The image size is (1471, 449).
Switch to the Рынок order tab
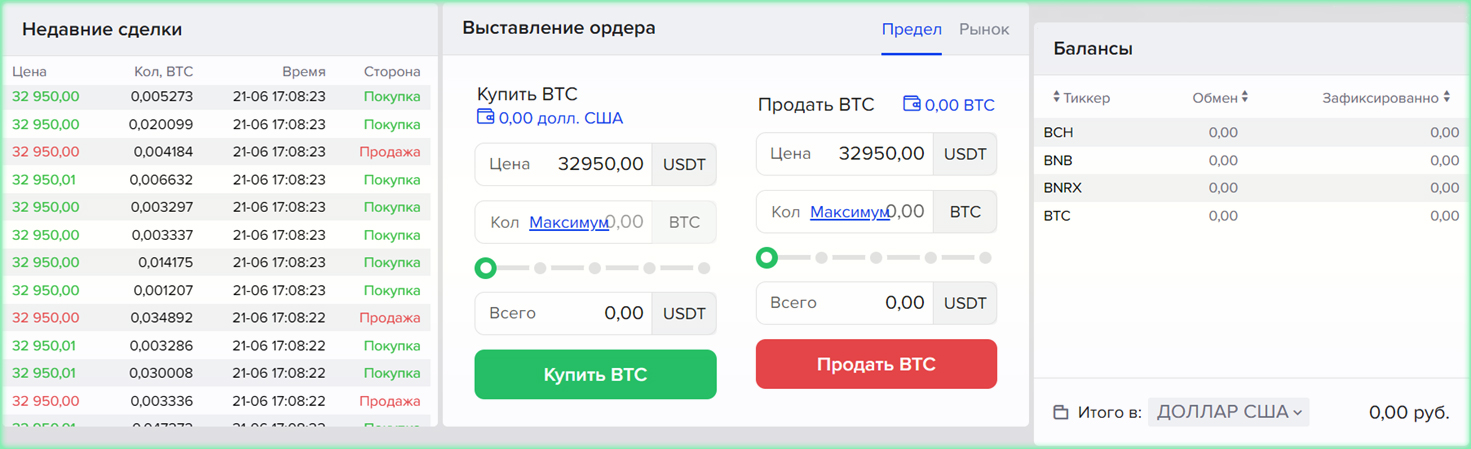tap(984, 29)
